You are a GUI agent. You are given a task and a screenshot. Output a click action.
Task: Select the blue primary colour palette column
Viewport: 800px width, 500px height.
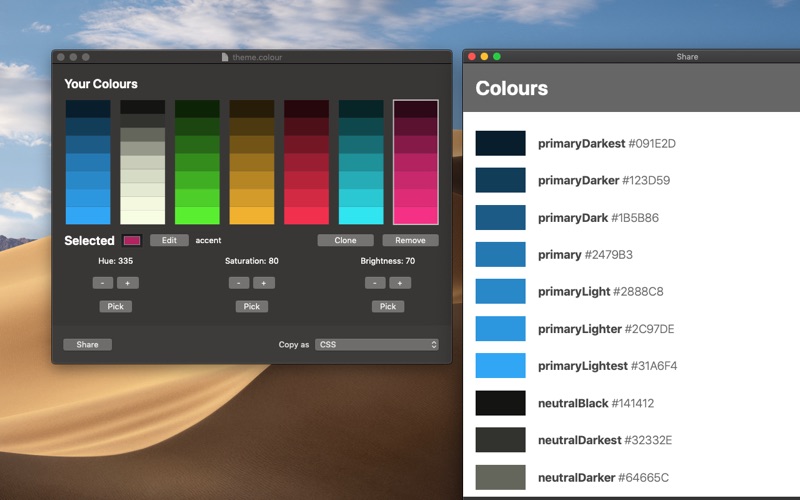pos(88,162)
